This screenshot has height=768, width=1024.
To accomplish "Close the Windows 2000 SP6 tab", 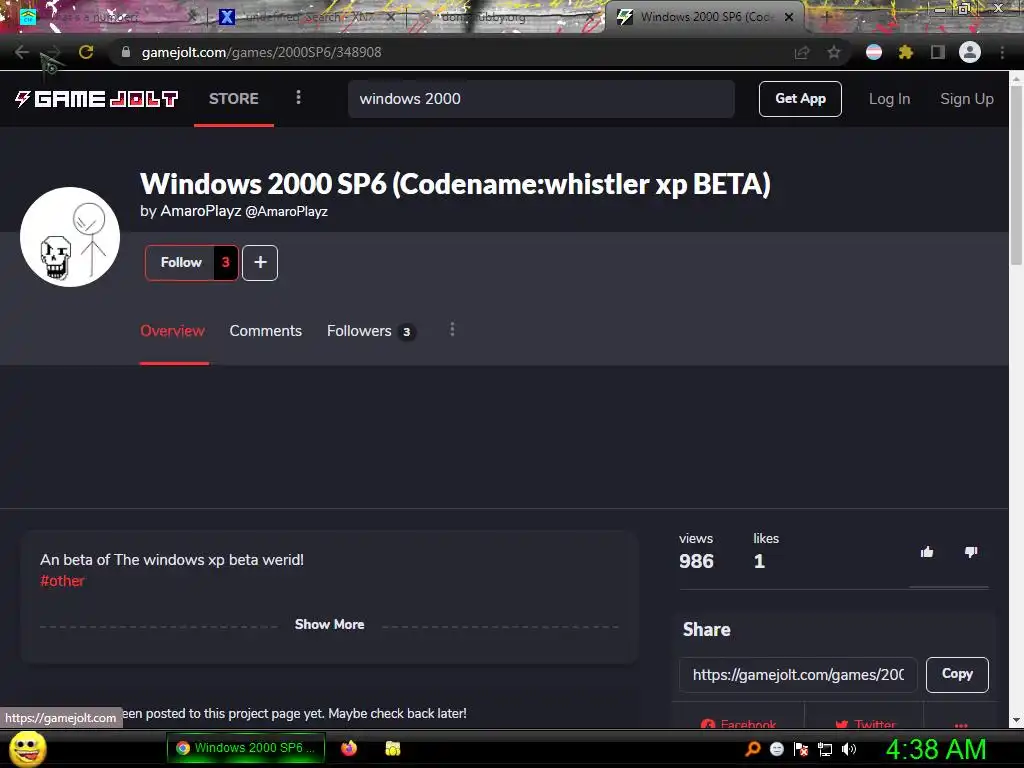I will [x=789, y=17].
